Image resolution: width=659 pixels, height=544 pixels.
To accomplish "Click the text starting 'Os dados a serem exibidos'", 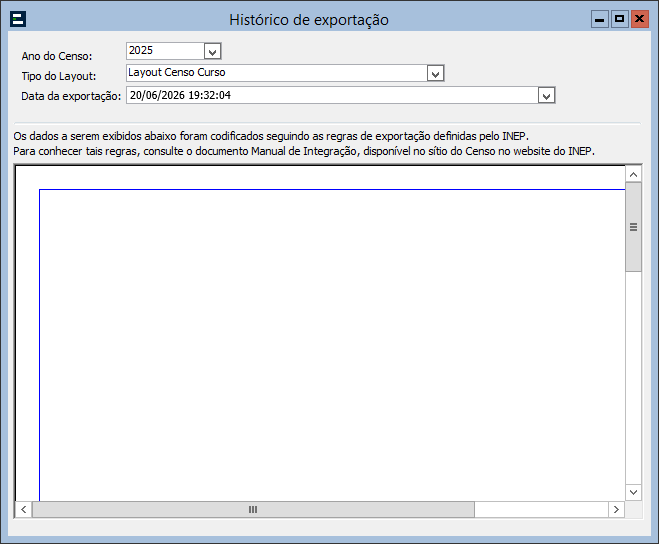I will pyautogui.click(x=271, y=136).
